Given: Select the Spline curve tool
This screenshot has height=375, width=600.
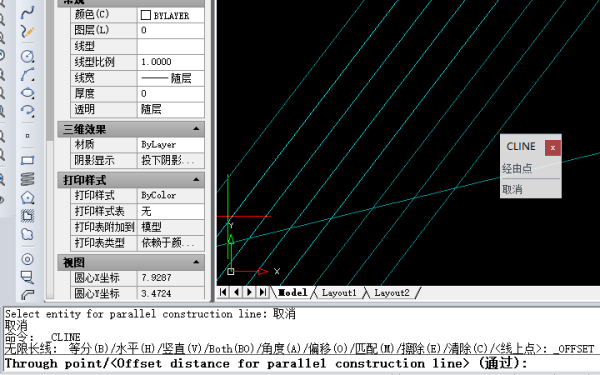Looking at the screenshot, I should point(27,12).
